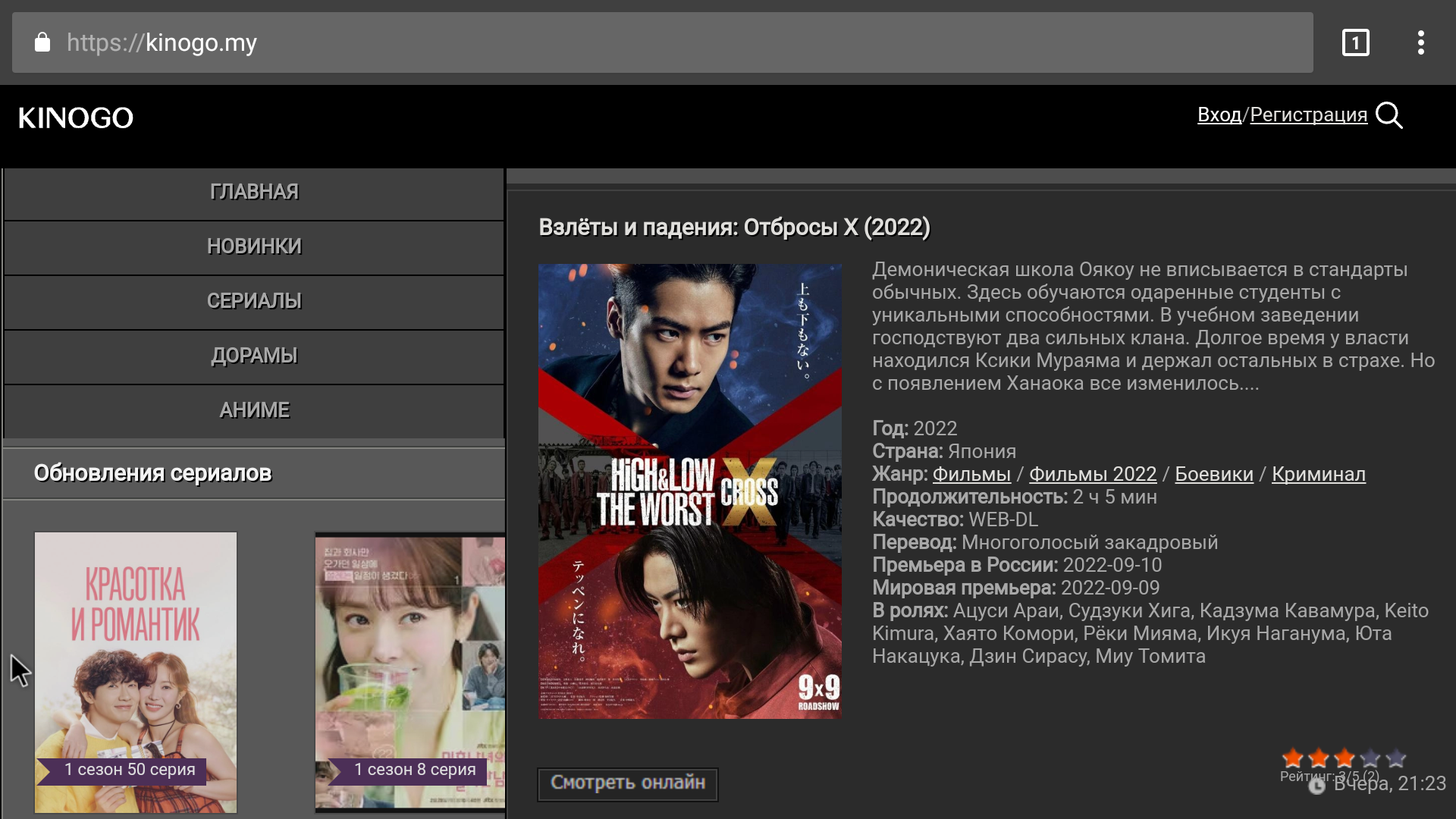
Task: Click the Регистрация link
Action: [x=1308, y=115]
